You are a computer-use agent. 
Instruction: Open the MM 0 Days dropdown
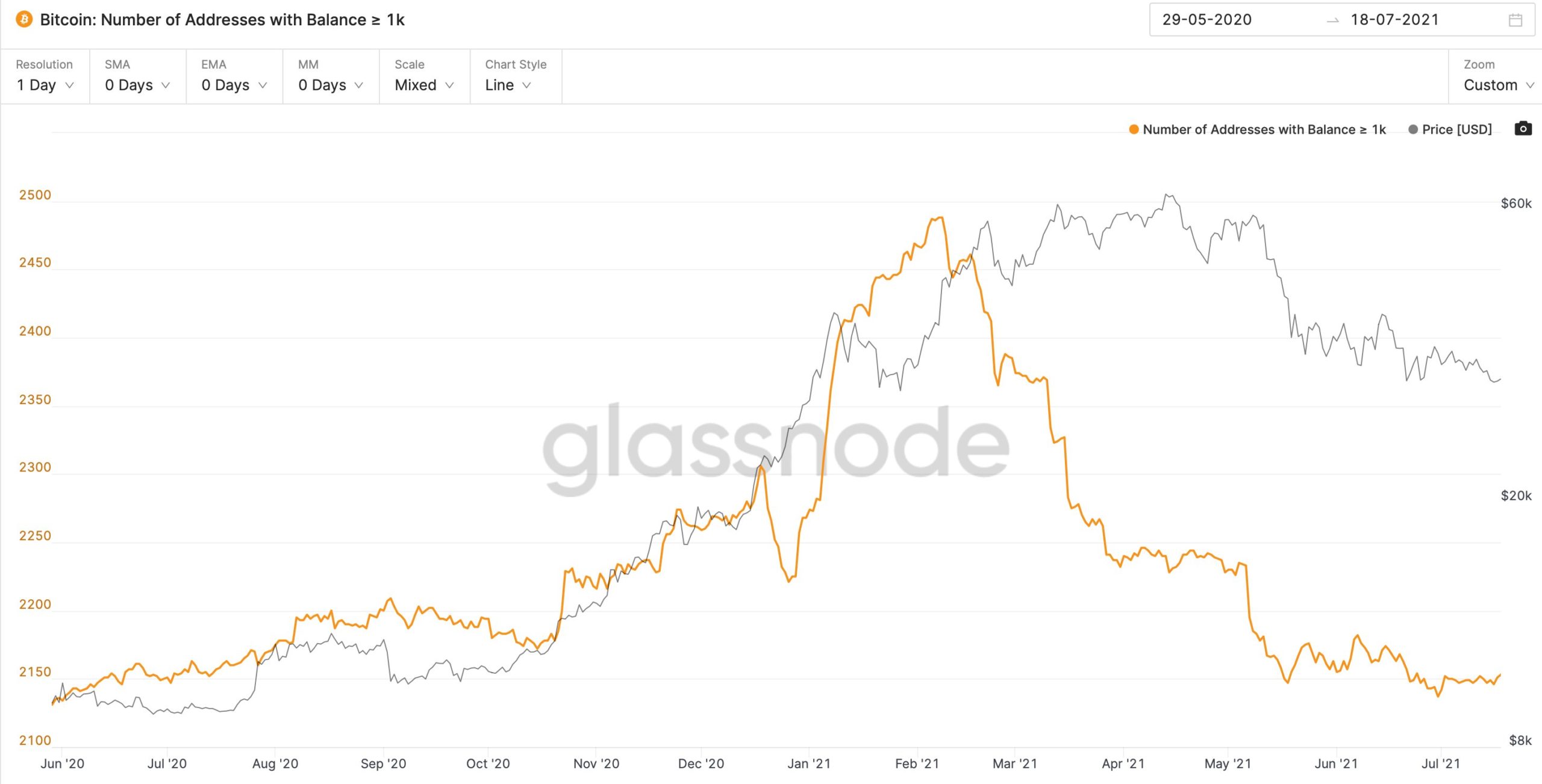(331, 85)
